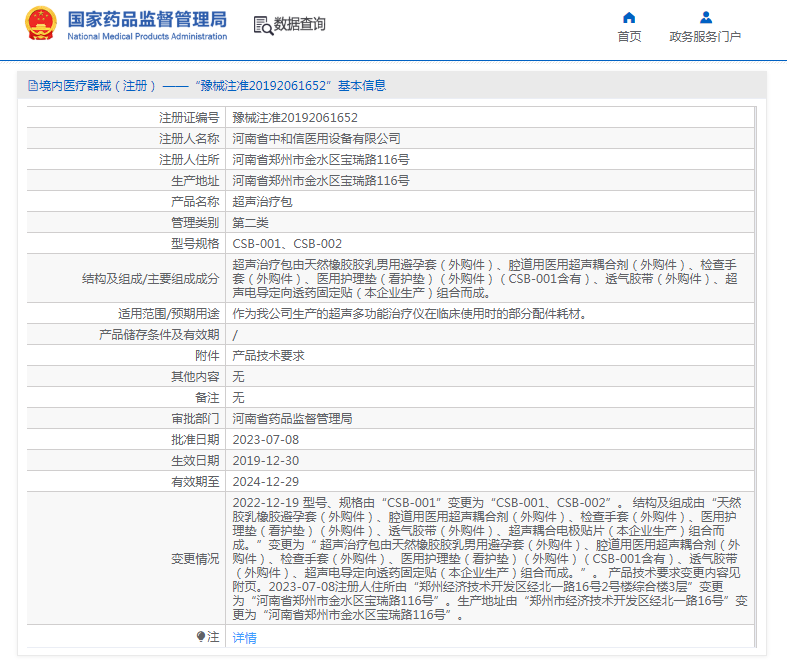Open 政务服务门户 portal label
This screenshot has width=787, height=665.
705,37
